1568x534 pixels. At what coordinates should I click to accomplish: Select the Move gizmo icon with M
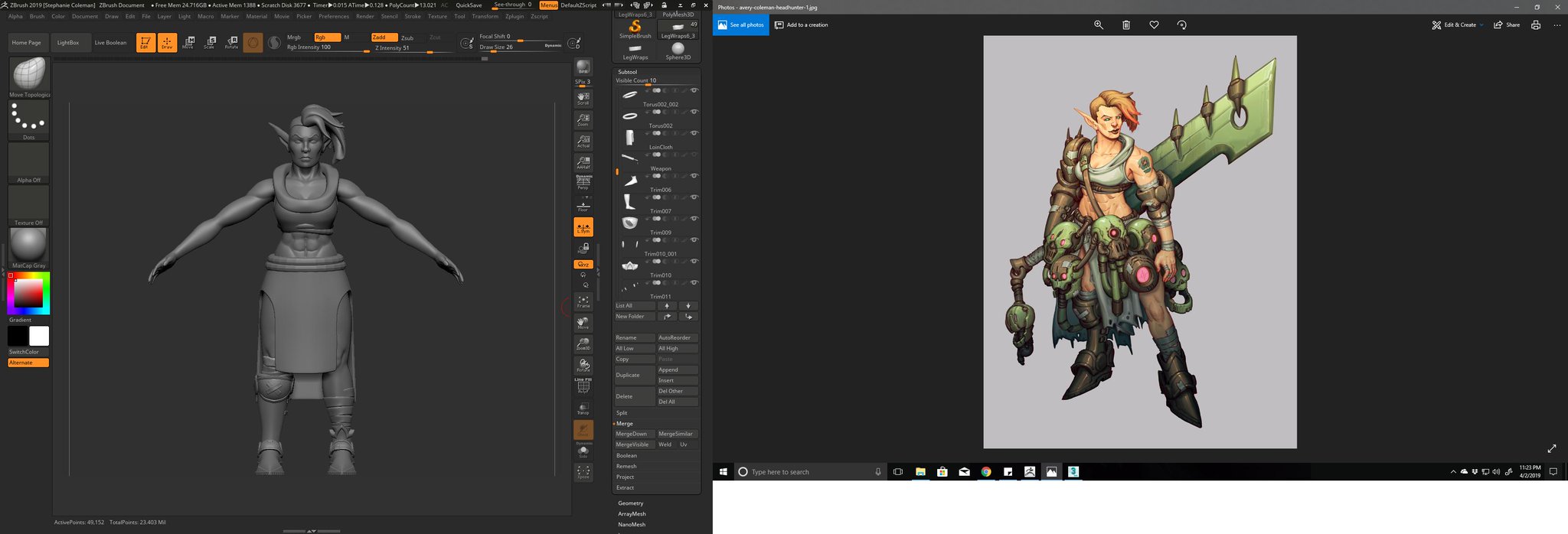click(x=188, y=43)
